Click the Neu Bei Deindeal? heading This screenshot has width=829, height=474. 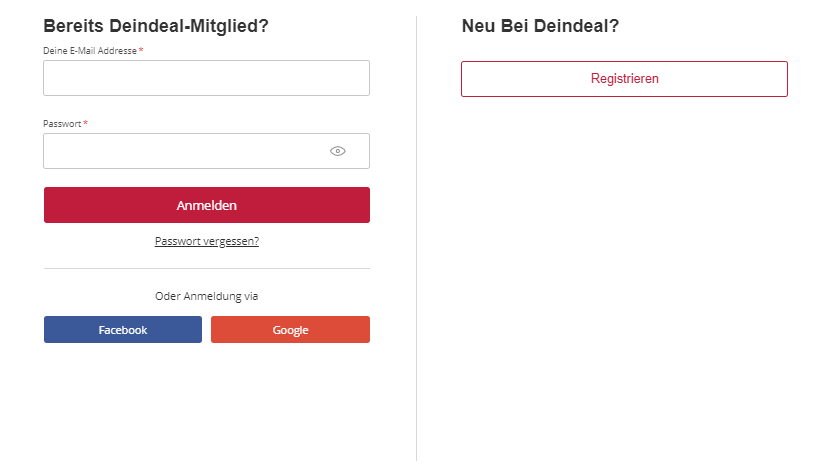[x=540, y=26]
